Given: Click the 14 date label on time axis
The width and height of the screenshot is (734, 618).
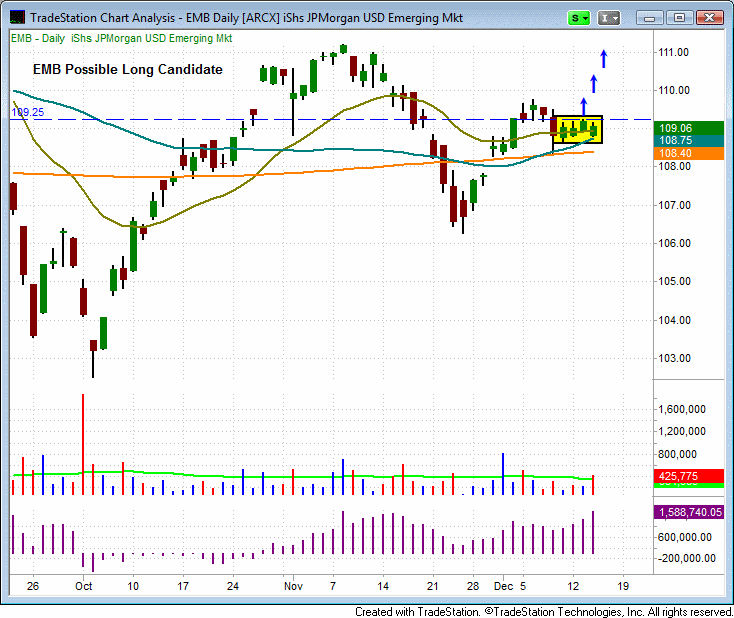Looking at the screenshot, I should pos(383,586).
